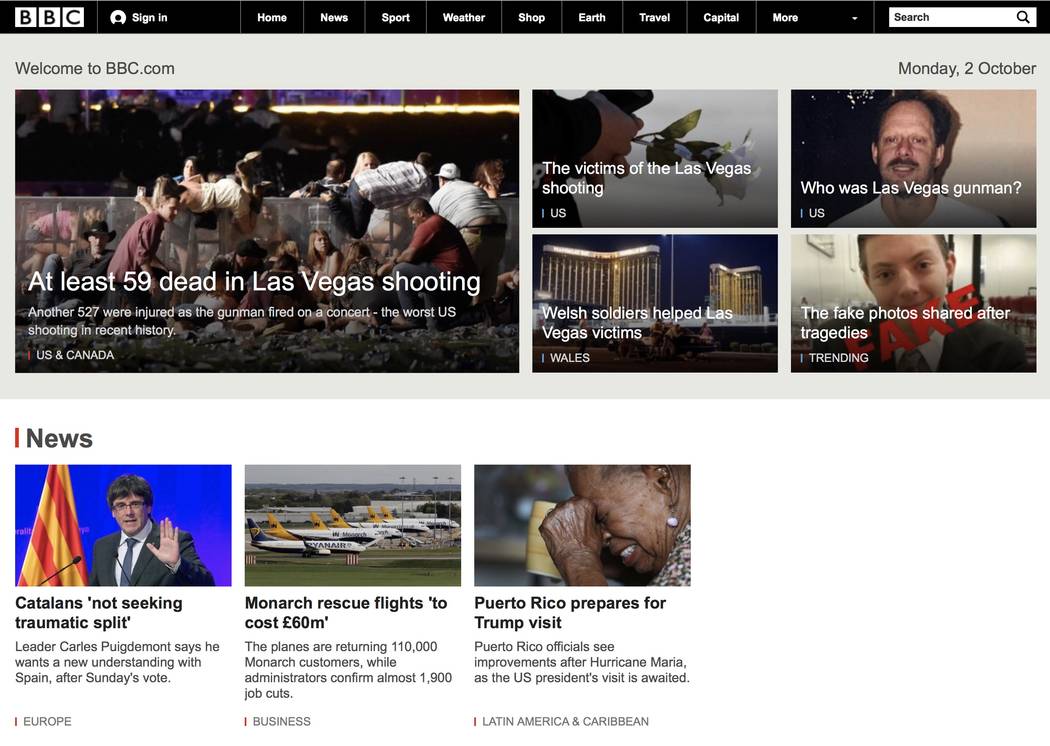The width and height of the screenshot is (1050, 746).
Task: Open the Sport navigation tab
Action: pos(395,17)
